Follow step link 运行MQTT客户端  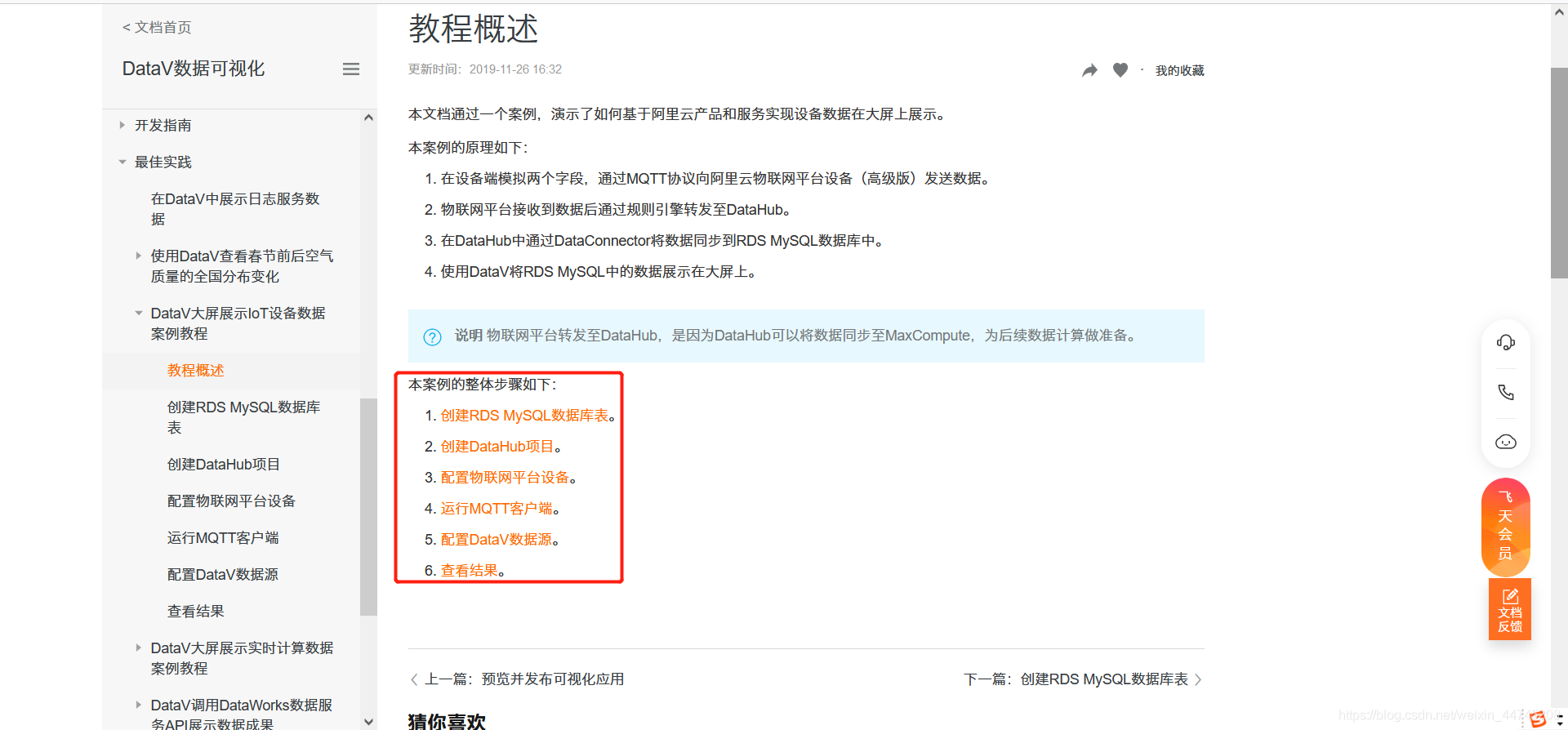click(x=497, y=509)
